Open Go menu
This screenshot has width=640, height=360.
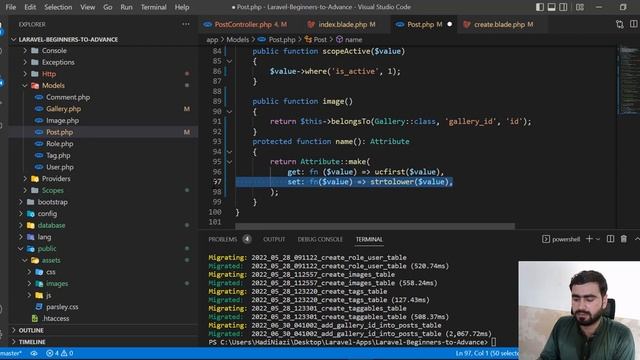(x=108, y=7)
